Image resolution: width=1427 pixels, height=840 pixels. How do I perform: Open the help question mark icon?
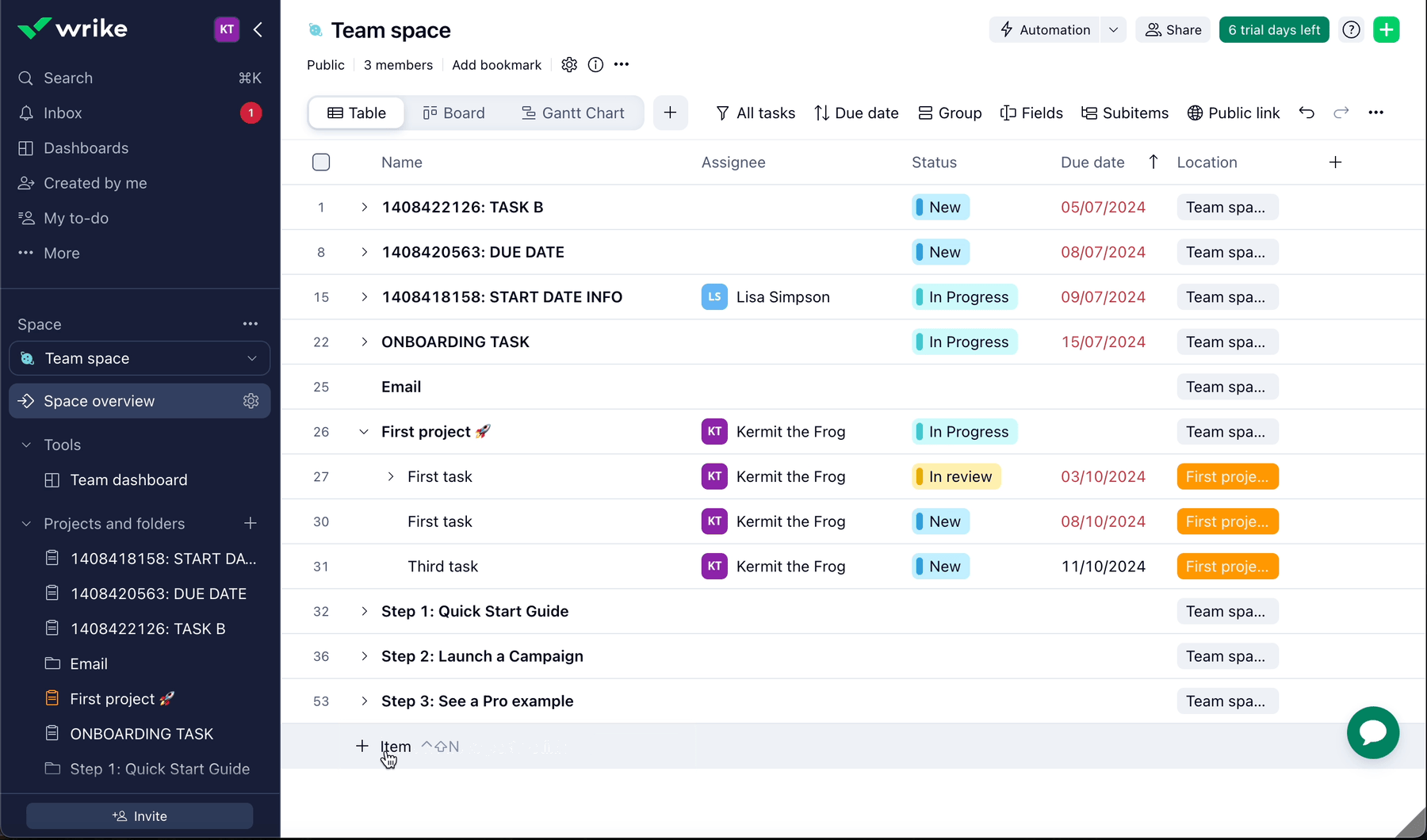coord(1351,30)
